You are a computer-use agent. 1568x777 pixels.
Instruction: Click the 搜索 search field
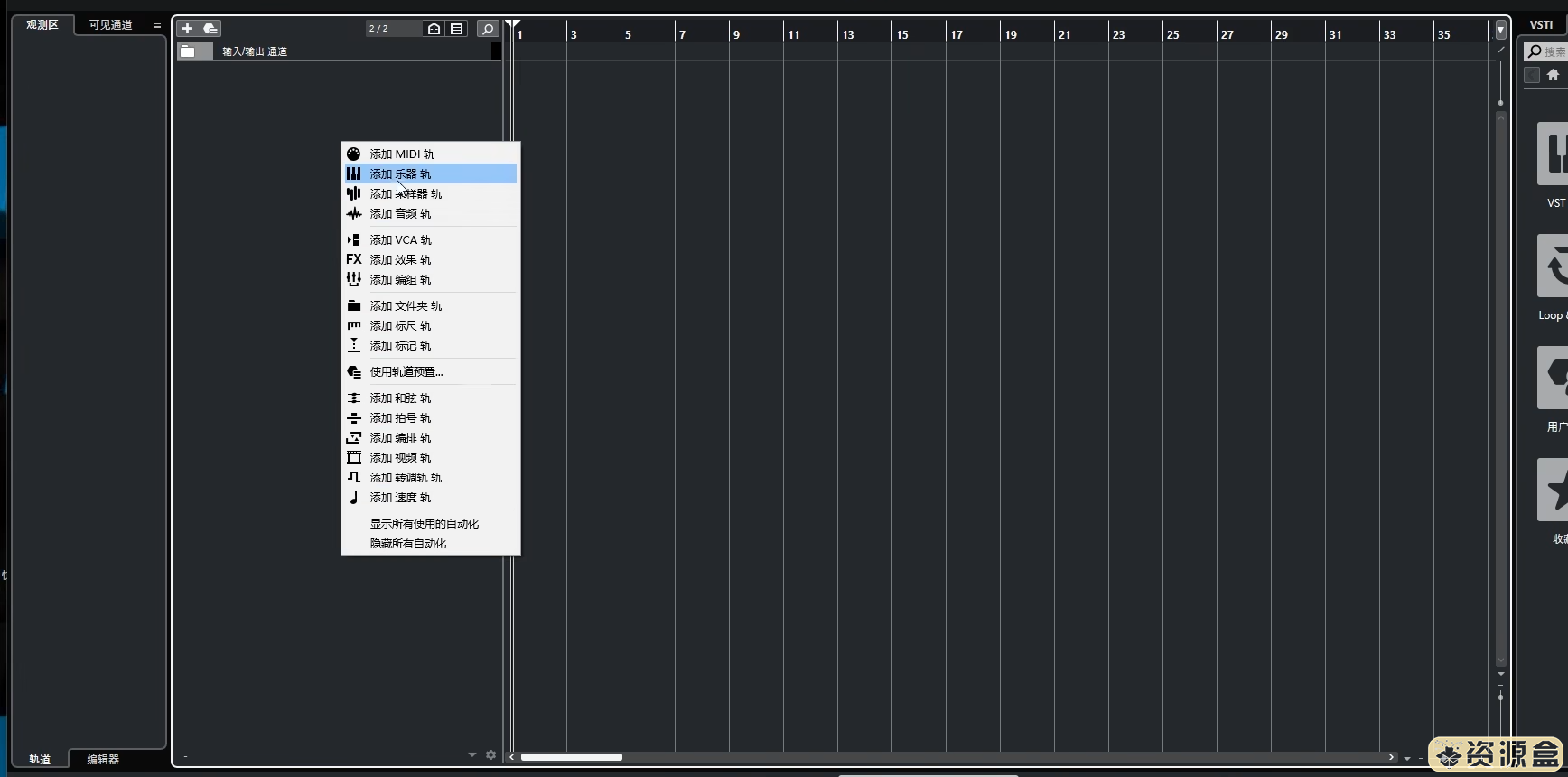pos(1545,51)
